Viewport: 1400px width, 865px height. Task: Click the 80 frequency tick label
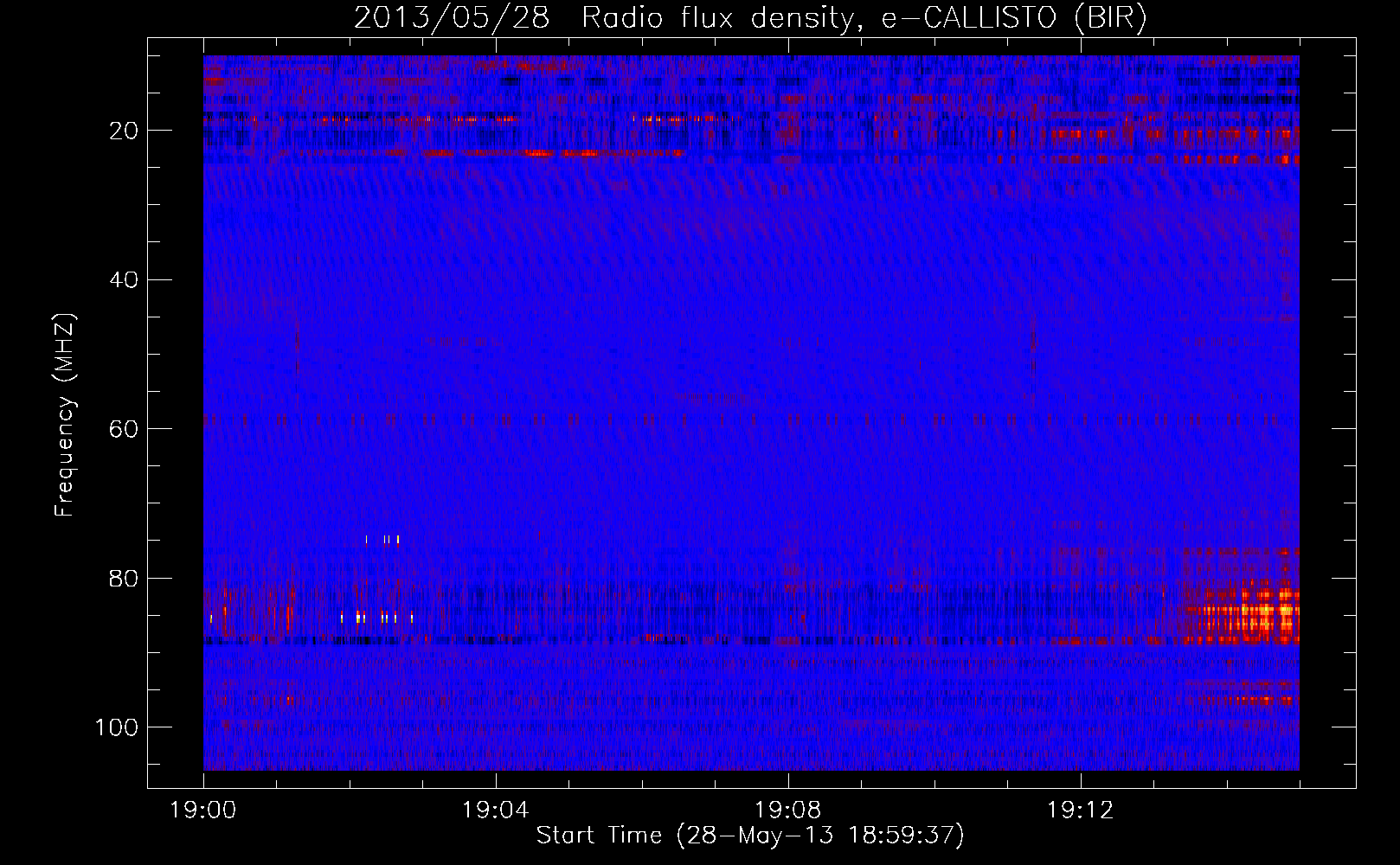124,578
